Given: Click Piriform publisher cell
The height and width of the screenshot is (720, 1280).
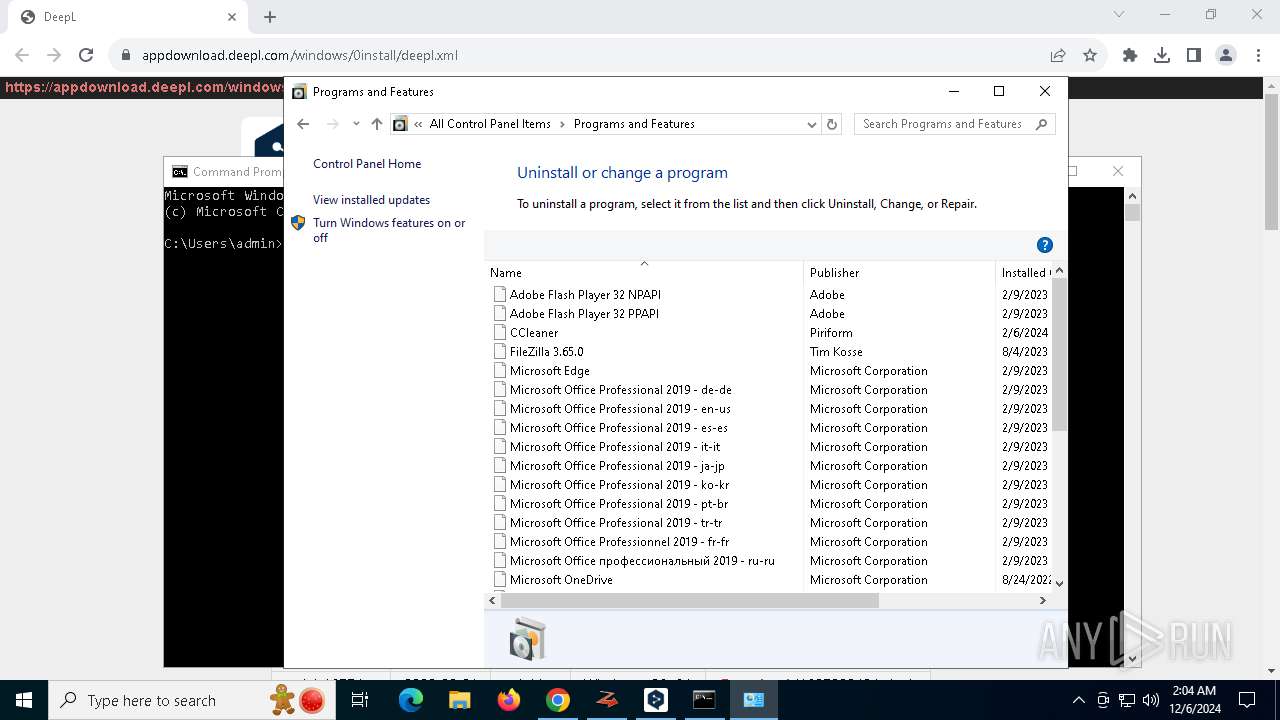Looking at the screenshot, I should pos(831,333).
